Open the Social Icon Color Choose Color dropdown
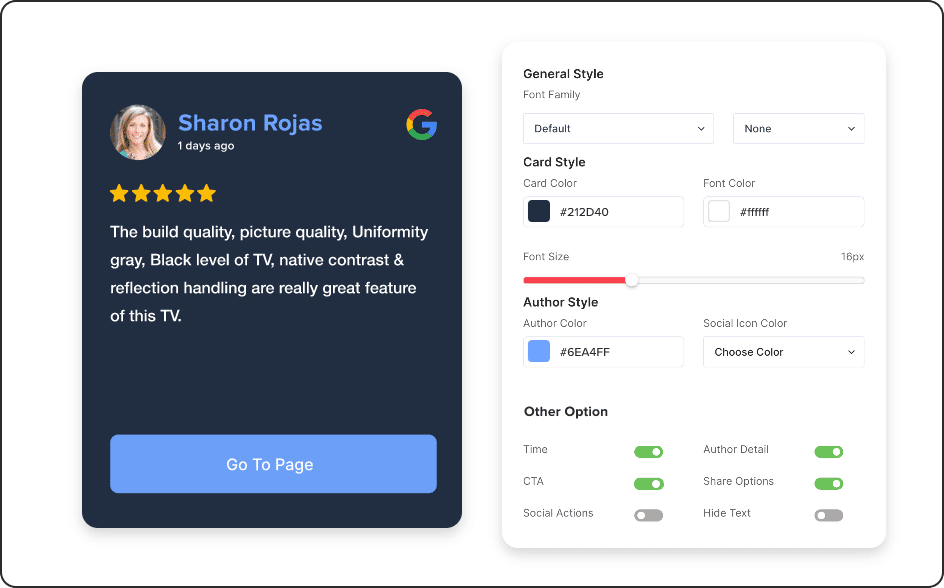 (x=783, y=352)
